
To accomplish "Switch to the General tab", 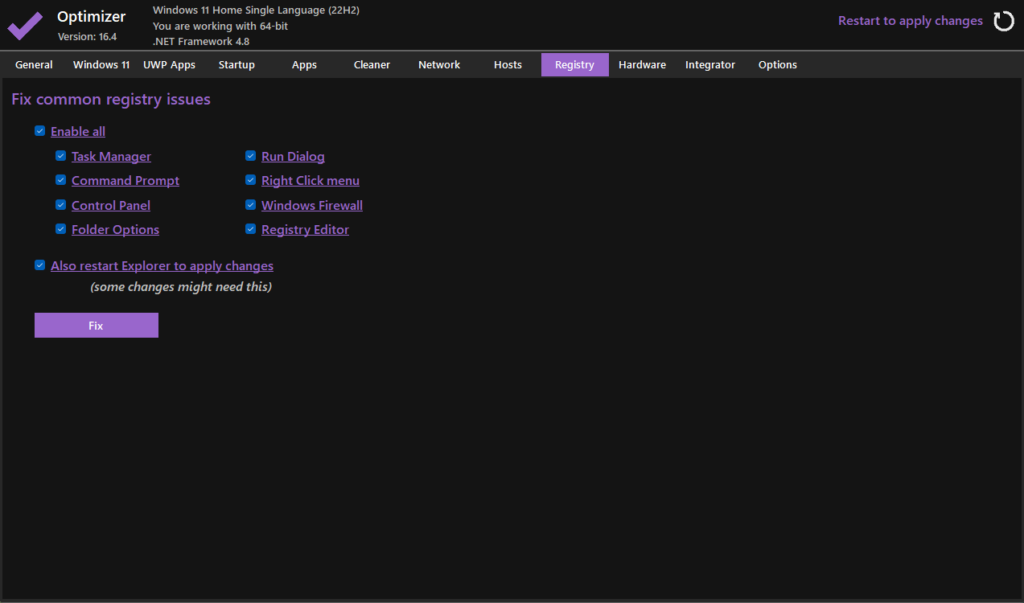I will point(34,65).
